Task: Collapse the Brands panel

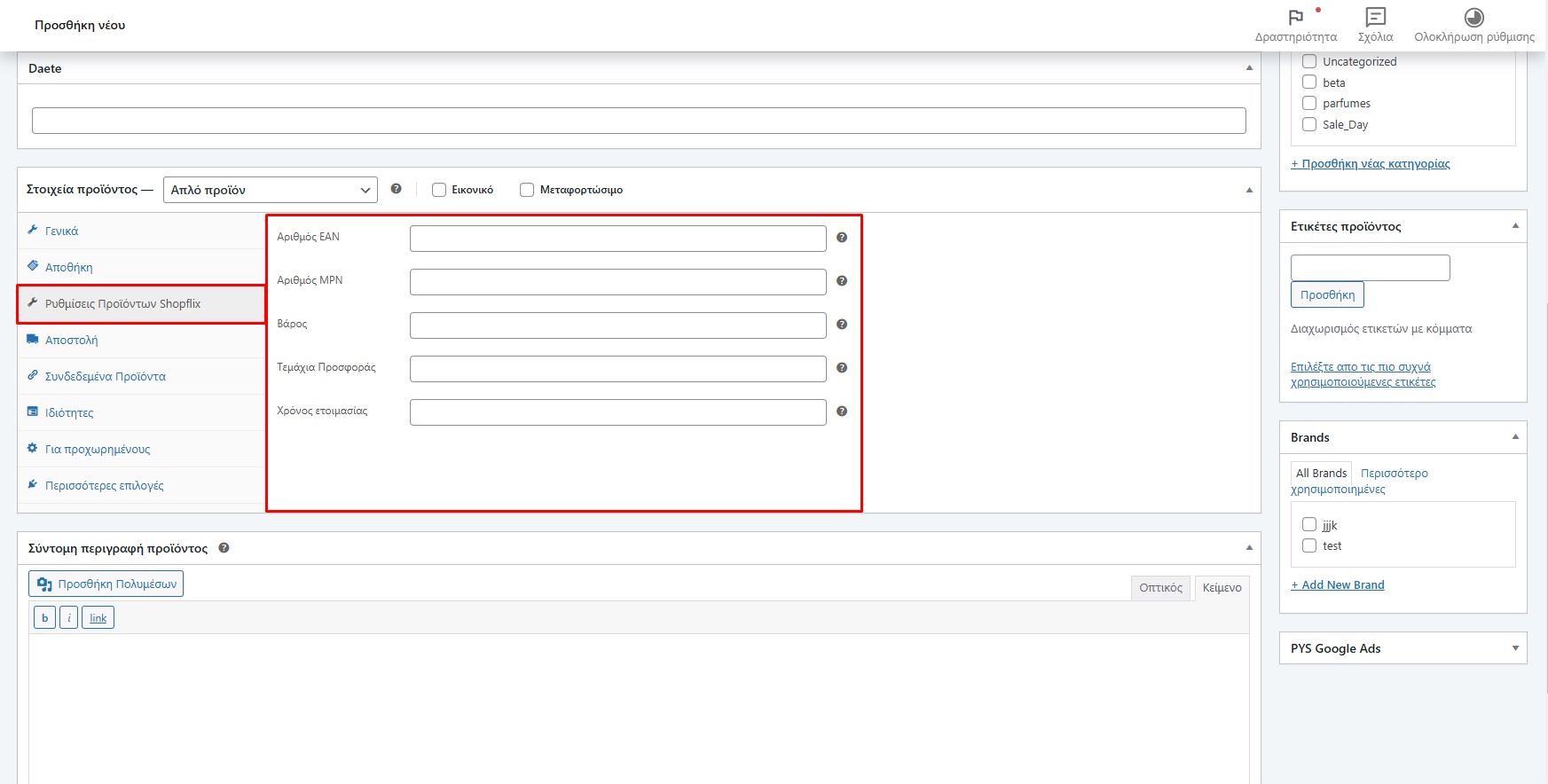Action: pos(1515,437)
